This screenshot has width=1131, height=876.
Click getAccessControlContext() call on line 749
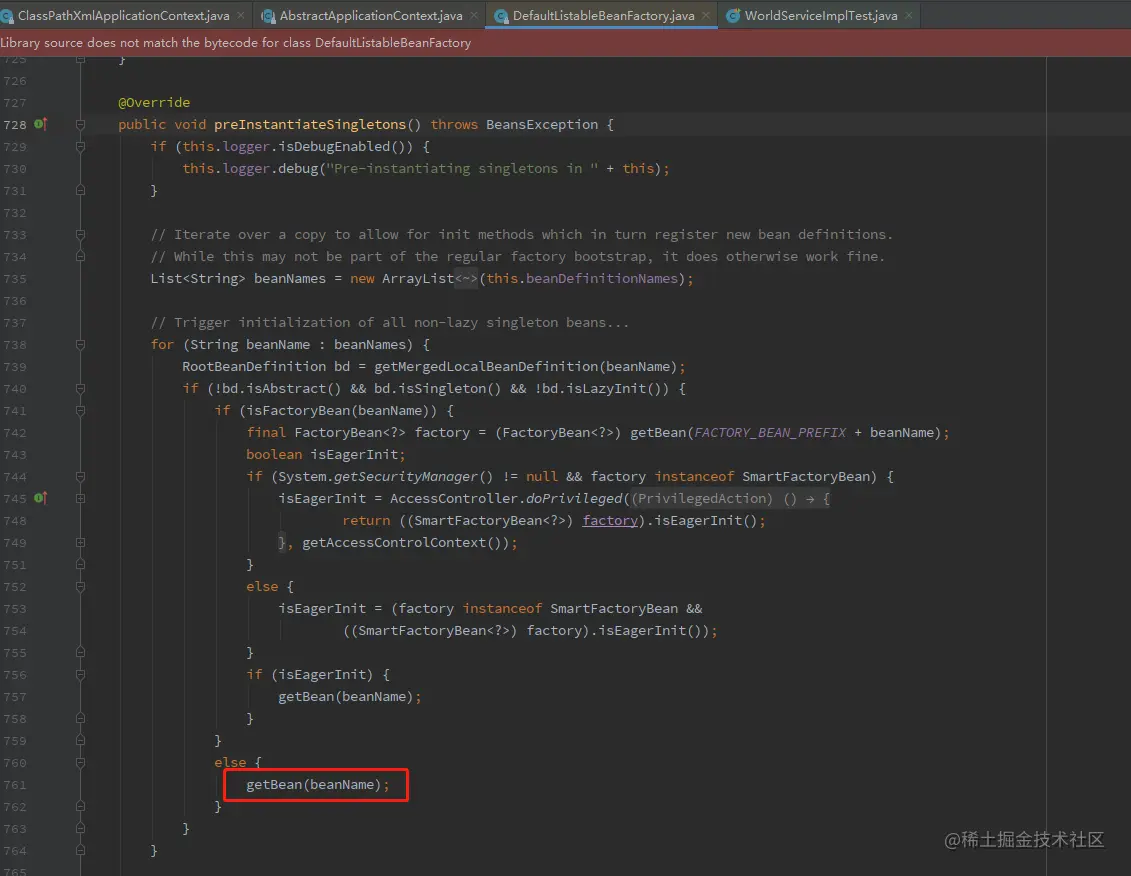tap(405, 543)
